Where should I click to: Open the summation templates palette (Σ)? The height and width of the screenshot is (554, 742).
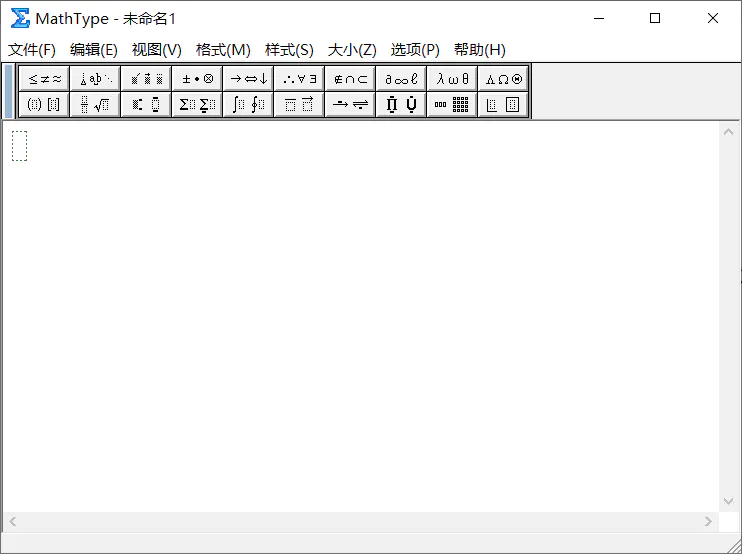[198, 104]
